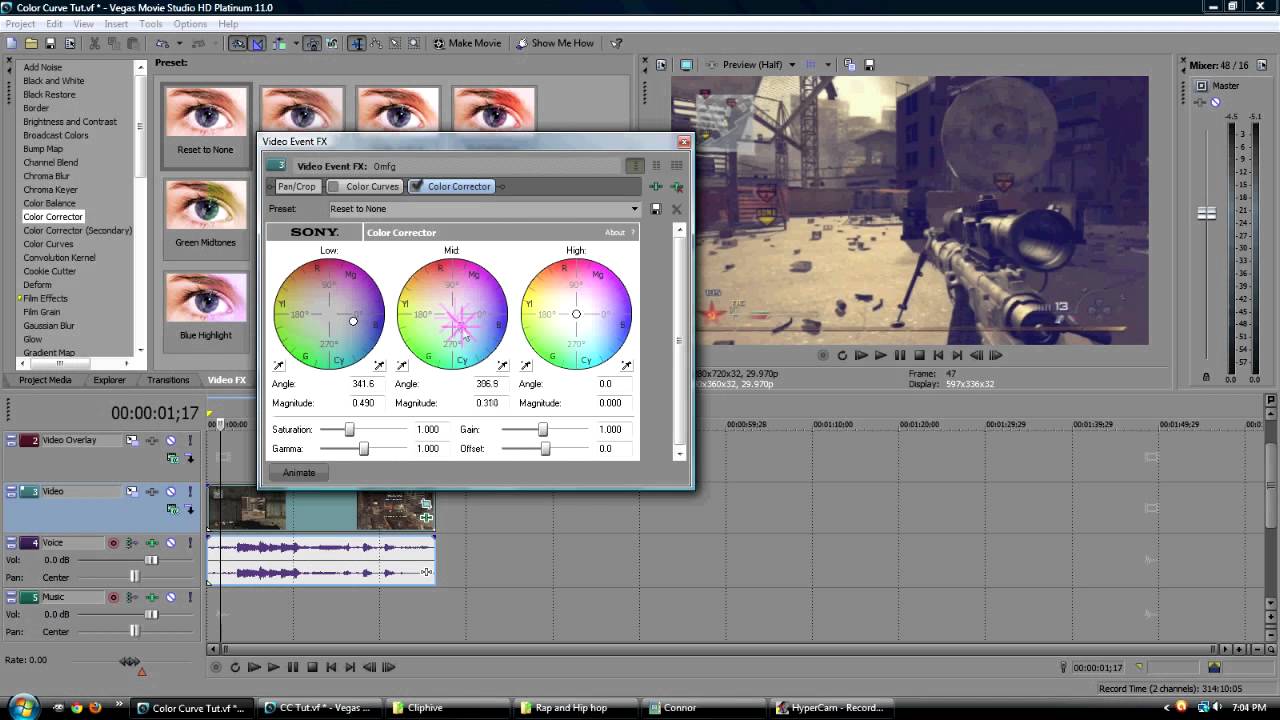Select Gaussian Blur in effects list
Viewport: 1280px width, 720px height.
(x=49, y=326)
